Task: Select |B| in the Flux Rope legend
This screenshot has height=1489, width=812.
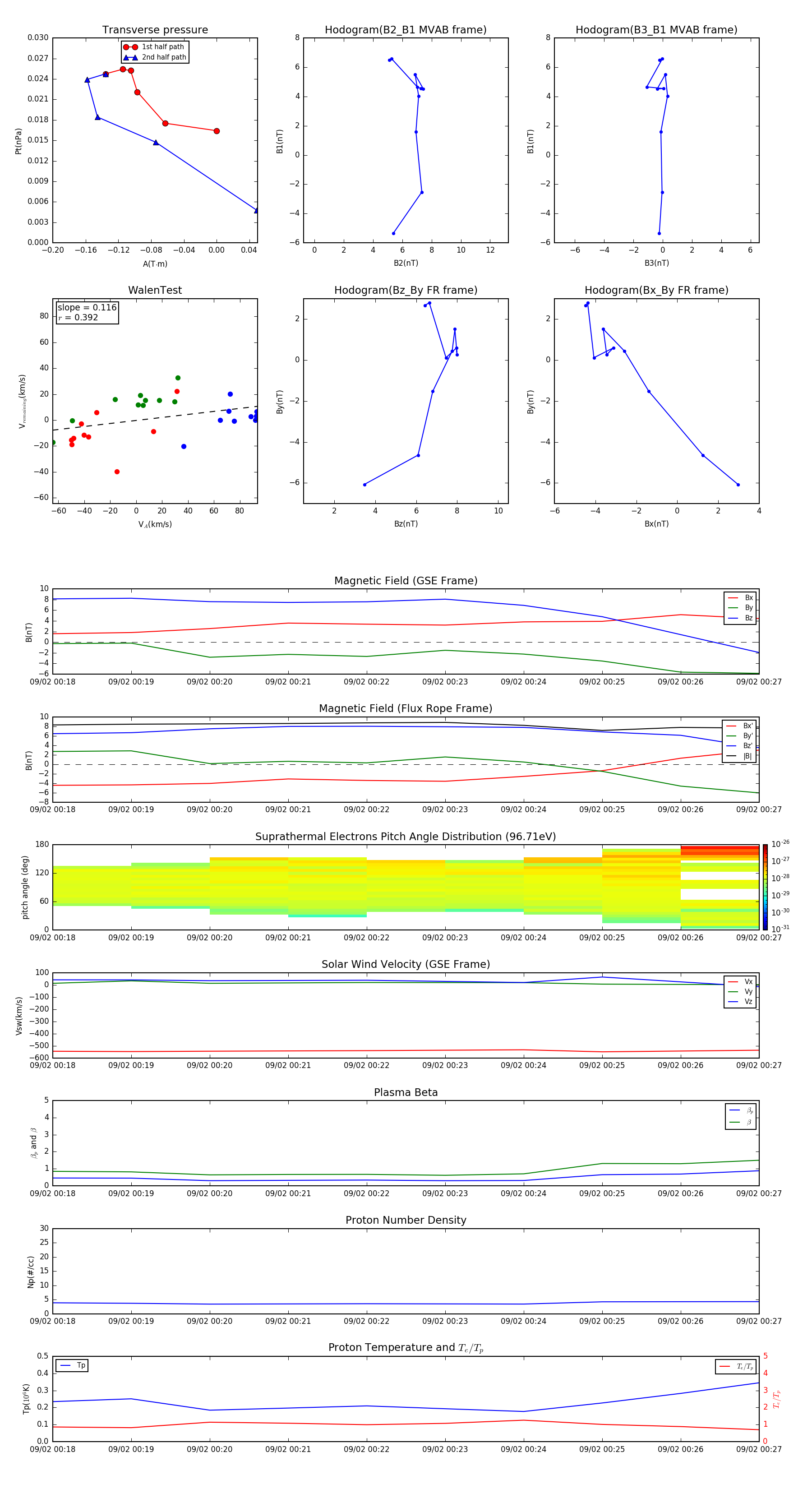Action: pos(740,756)
